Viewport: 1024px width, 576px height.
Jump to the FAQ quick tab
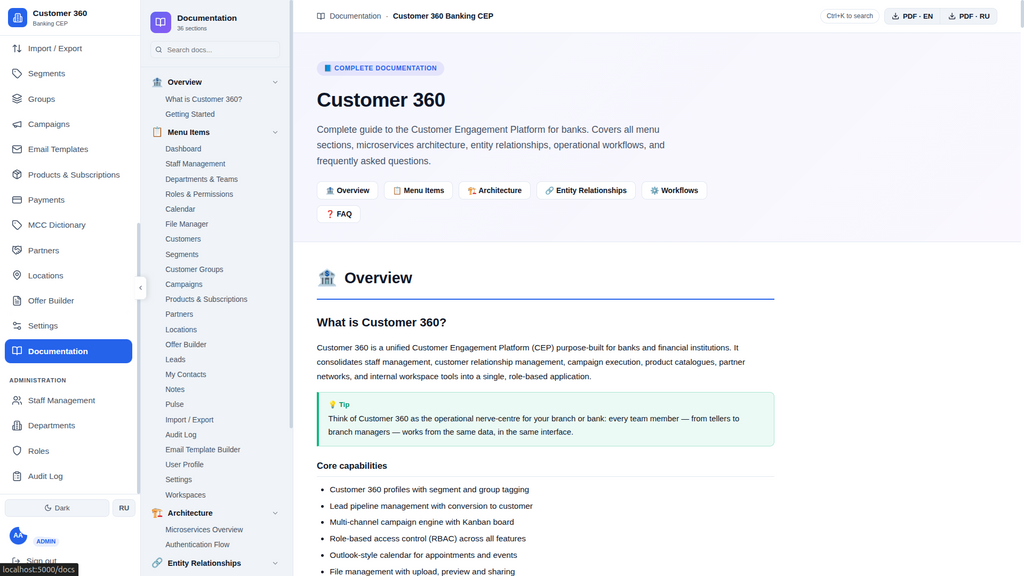(x=338, y=214)
